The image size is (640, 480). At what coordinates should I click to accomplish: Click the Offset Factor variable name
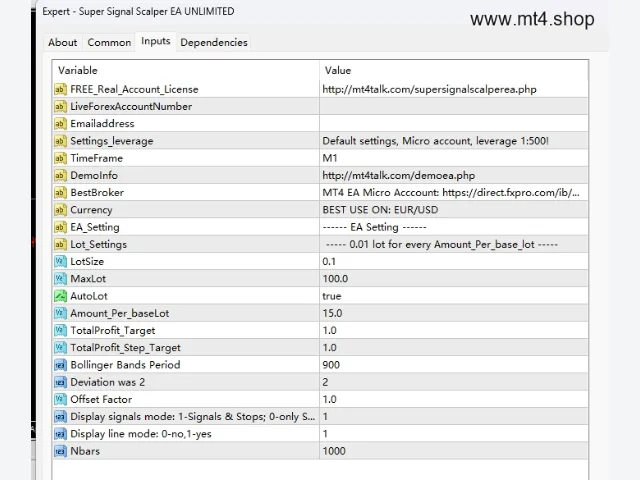click(x=101, y=399)
